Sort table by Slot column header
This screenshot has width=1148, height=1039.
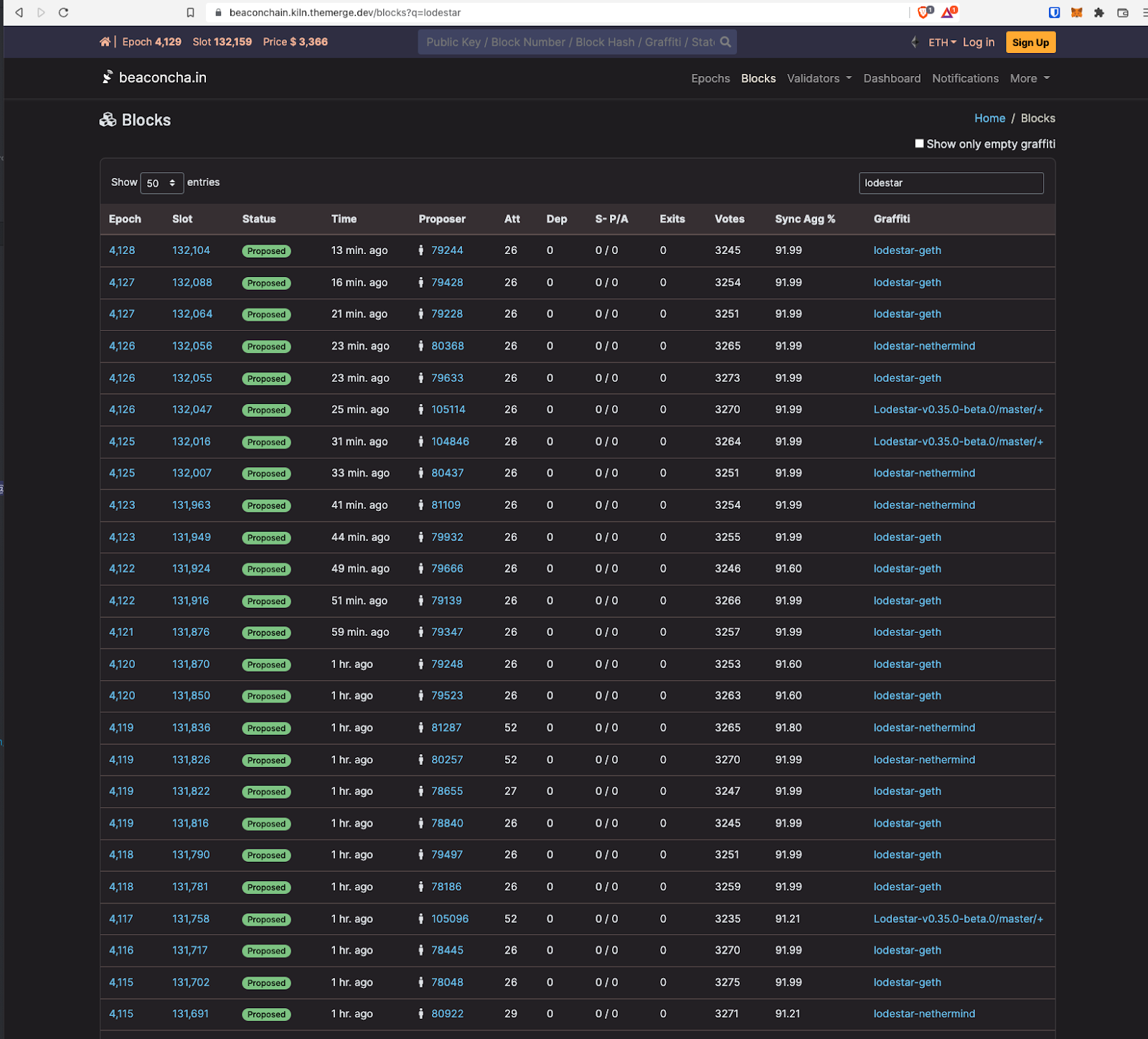[182, 219]
